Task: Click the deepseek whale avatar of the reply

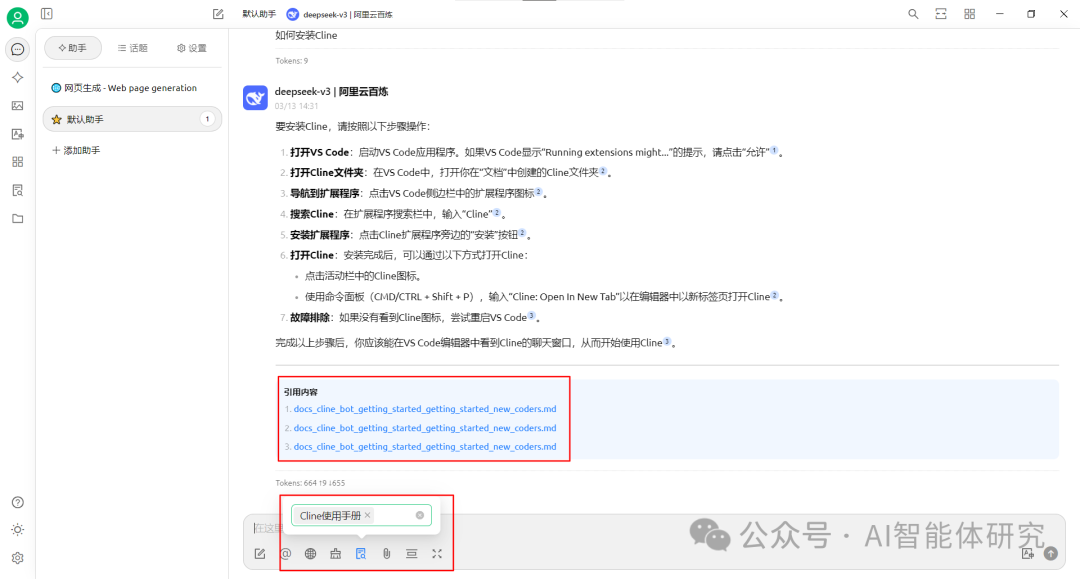Action: pyautogui.click(x=256, y=98)
